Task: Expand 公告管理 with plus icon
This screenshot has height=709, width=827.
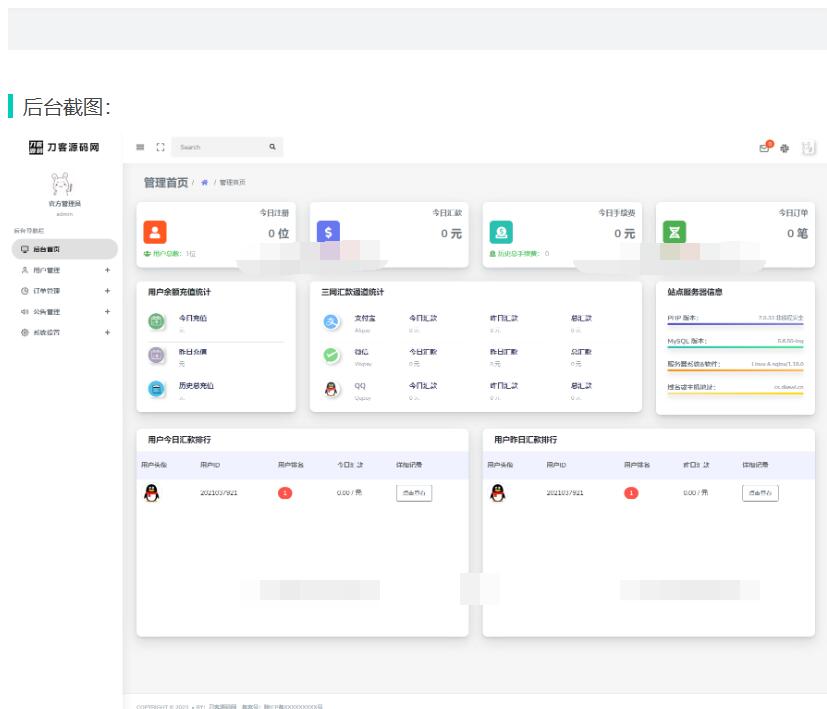Action: click(x=107, y=312)
